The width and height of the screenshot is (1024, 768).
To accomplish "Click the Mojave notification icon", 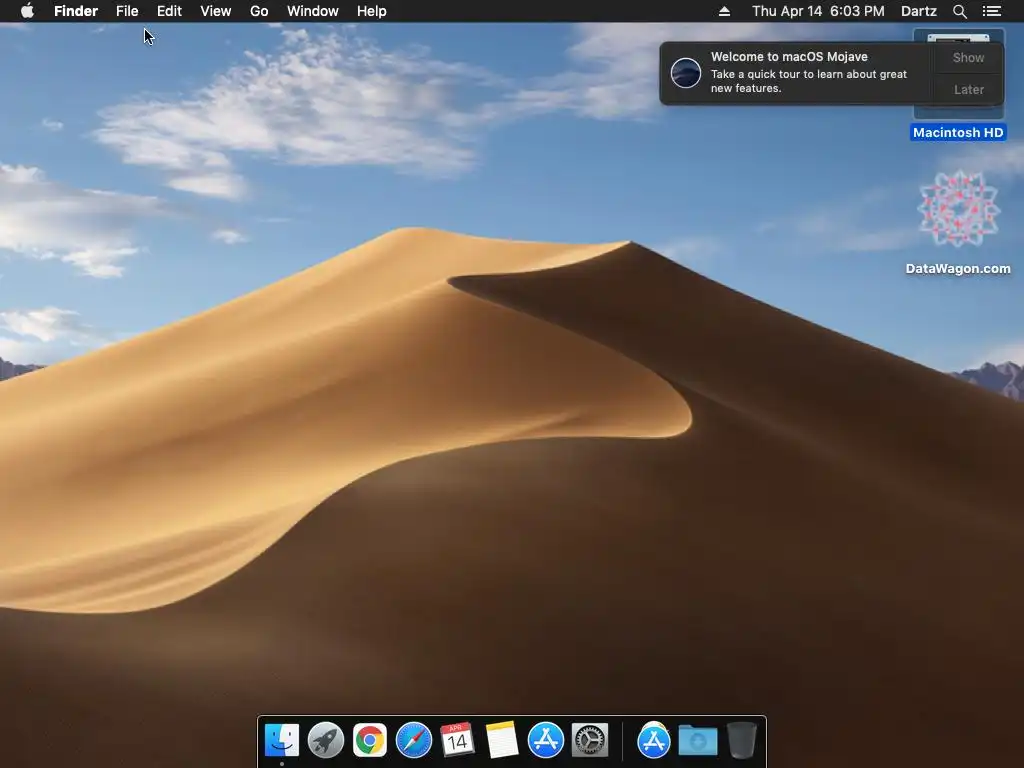I will (686, 72).
